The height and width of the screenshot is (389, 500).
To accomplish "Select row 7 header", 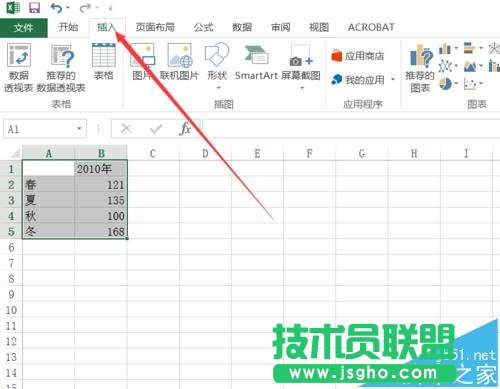I will pyautogui.click(x=11, y=263).
